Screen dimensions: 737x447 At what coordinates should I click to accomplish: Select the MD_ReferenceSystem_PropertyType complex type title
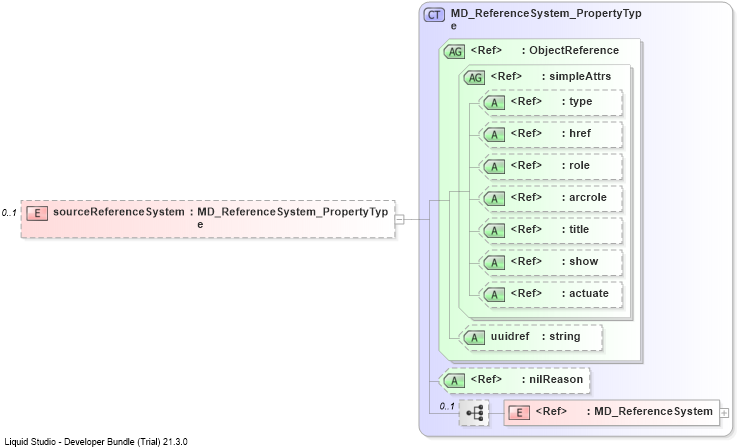546,19
